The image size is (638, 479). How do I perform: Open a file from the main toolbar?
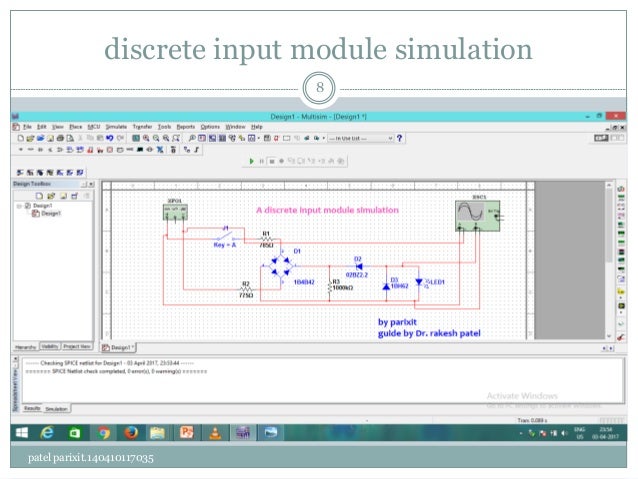coord(30,138)
